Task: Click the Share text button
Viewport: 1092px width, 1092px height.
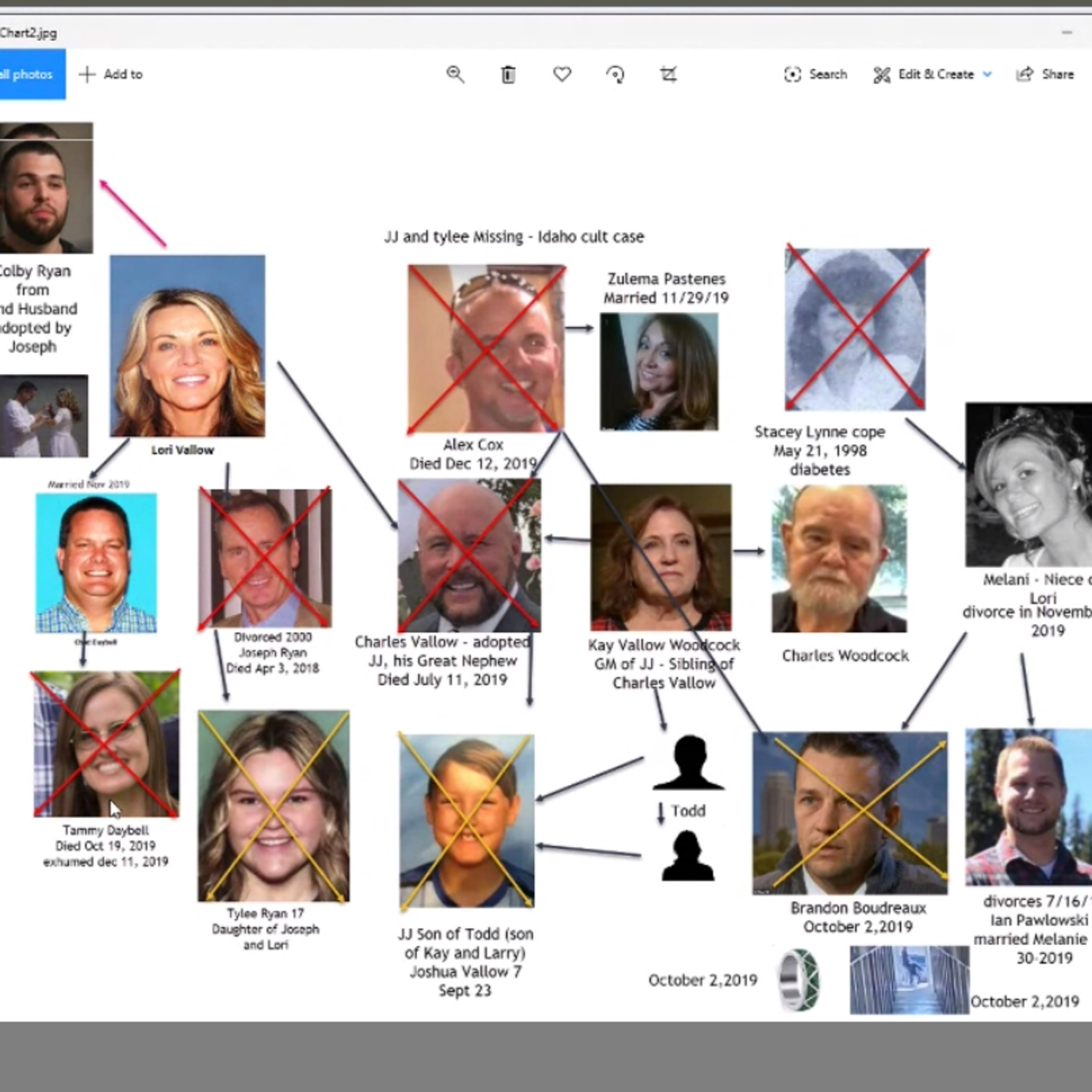Action: [1057, 74]
